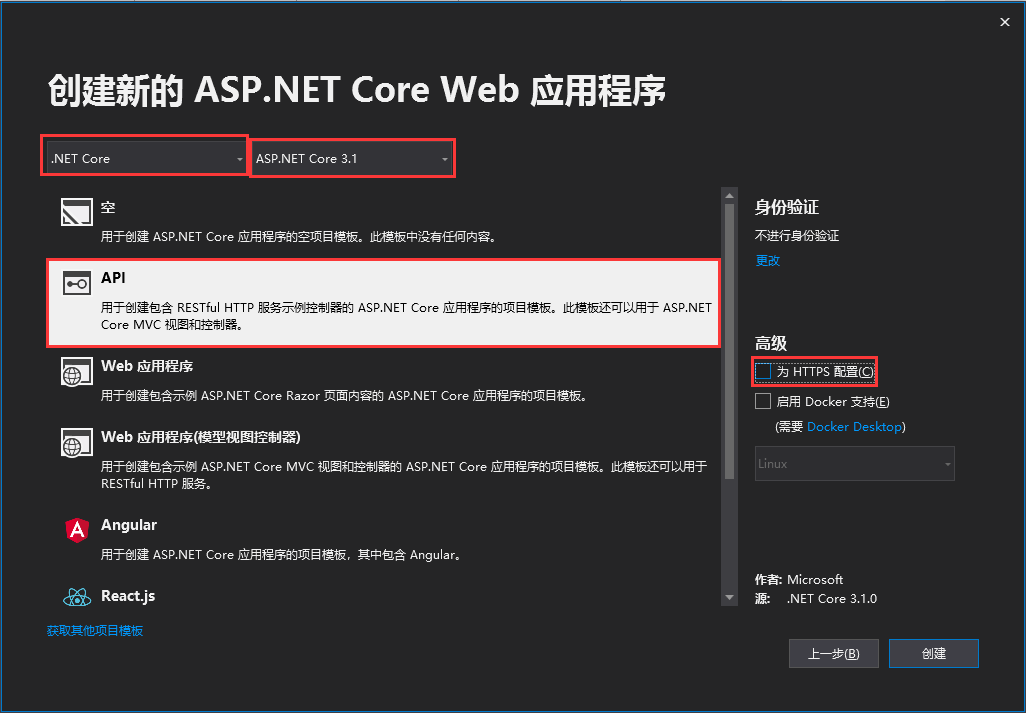The height and width of the screenshot is (713, 1026).
Task: Click the Docker Desktop link
Action: [x=854, y=425]
